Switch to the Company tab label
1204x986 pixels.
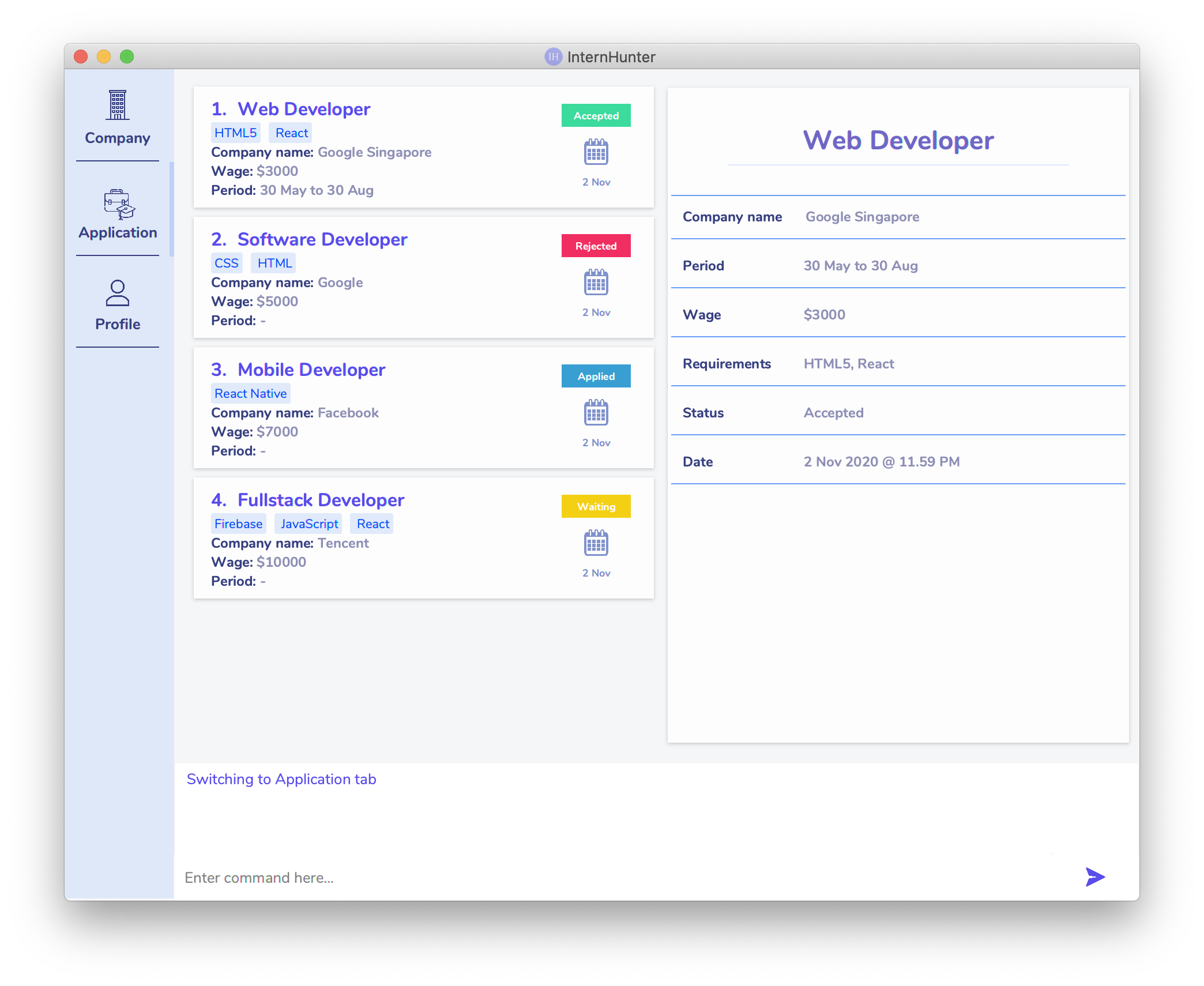coord(118,138)
